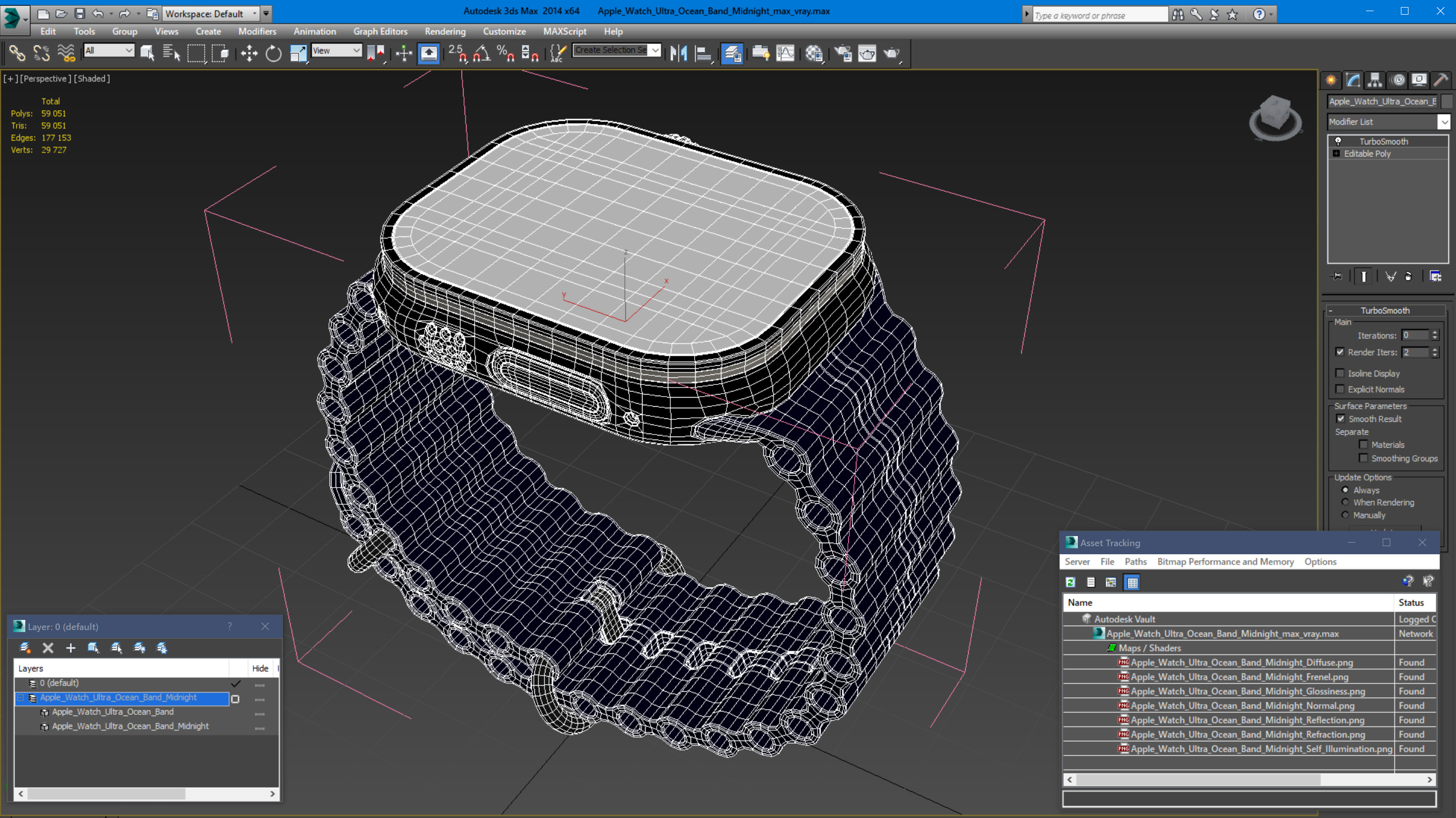Enable Explicit Normals checkbox
Viewport: 1456px width, 818px height.
click(1340, 389)
